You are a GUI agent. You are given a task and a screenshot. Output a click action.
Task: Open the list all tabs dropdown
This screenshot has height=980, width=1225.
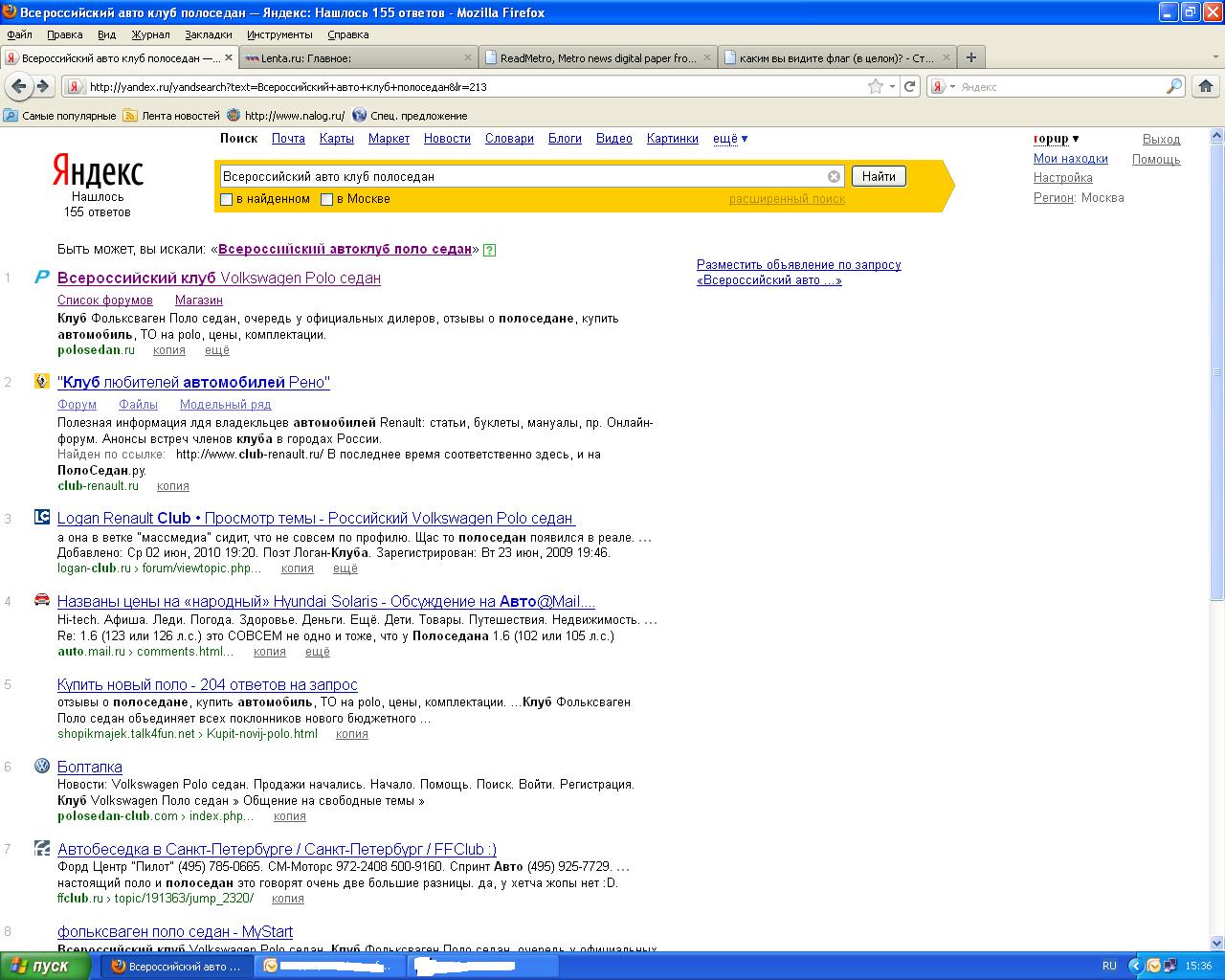pyautogui.click(x=1216, y=57)
